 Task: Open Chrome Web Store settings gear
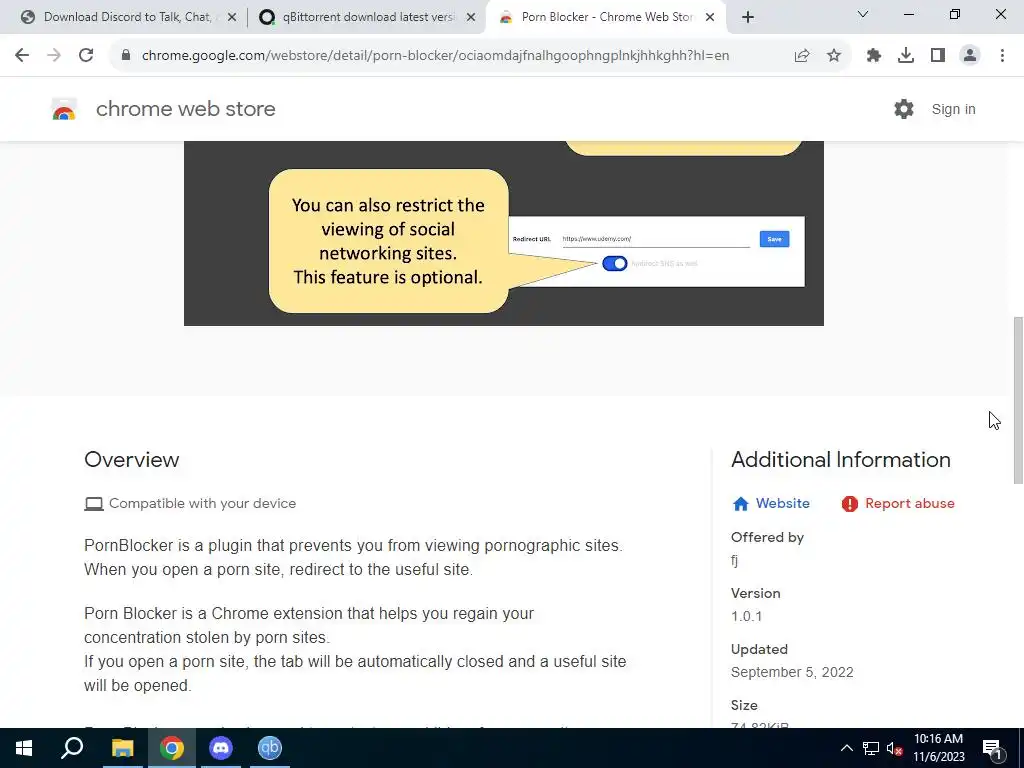904,109
